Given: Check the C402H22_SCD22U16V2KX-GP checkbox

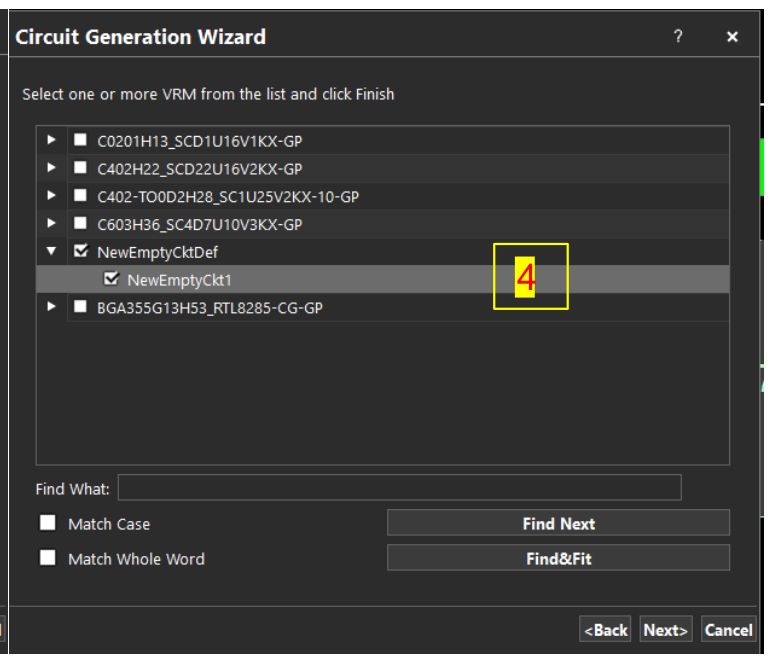Looking at the screenshot, I should [80, 168].
